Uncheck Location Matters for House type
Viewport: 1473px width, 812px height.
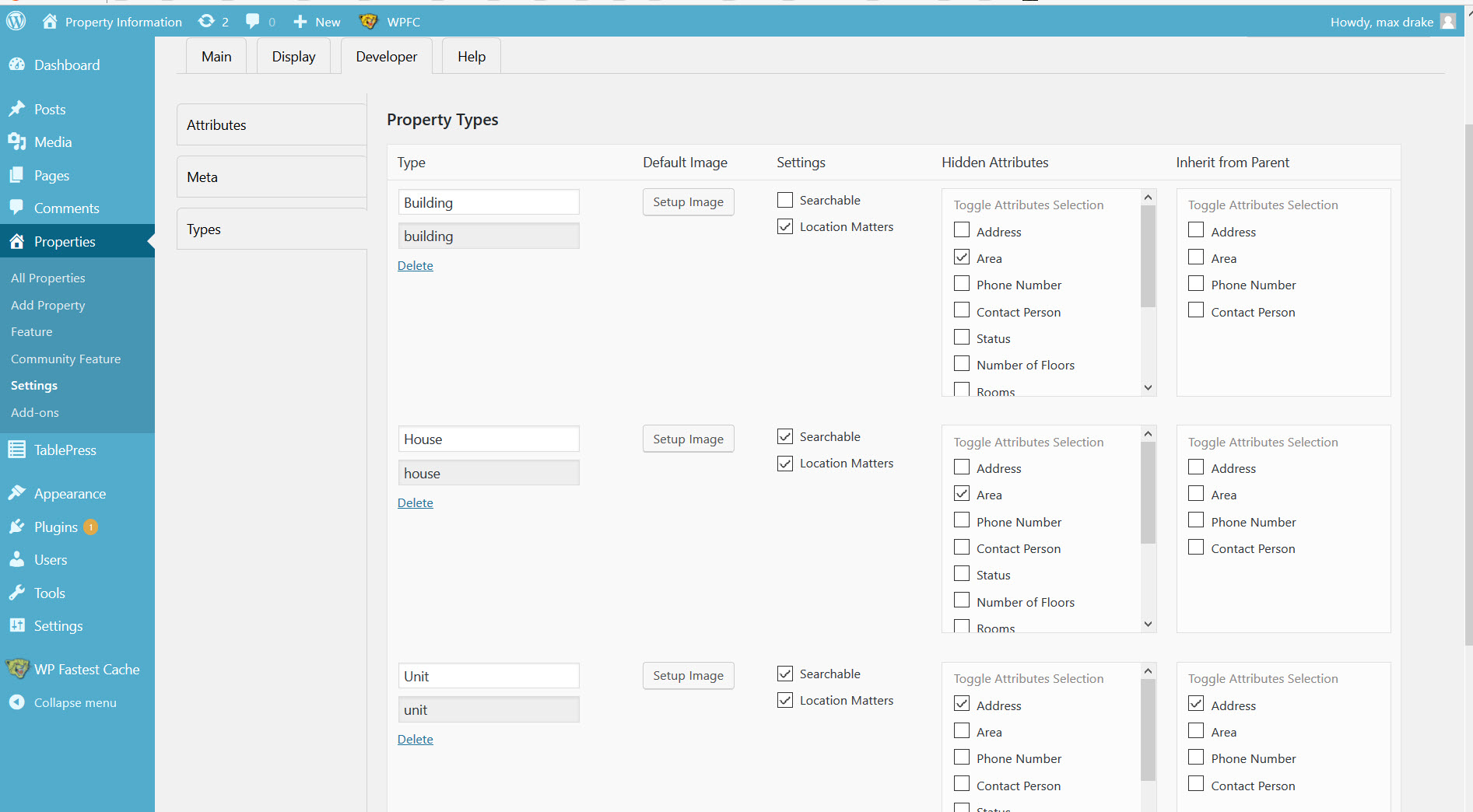coord(785,464)
